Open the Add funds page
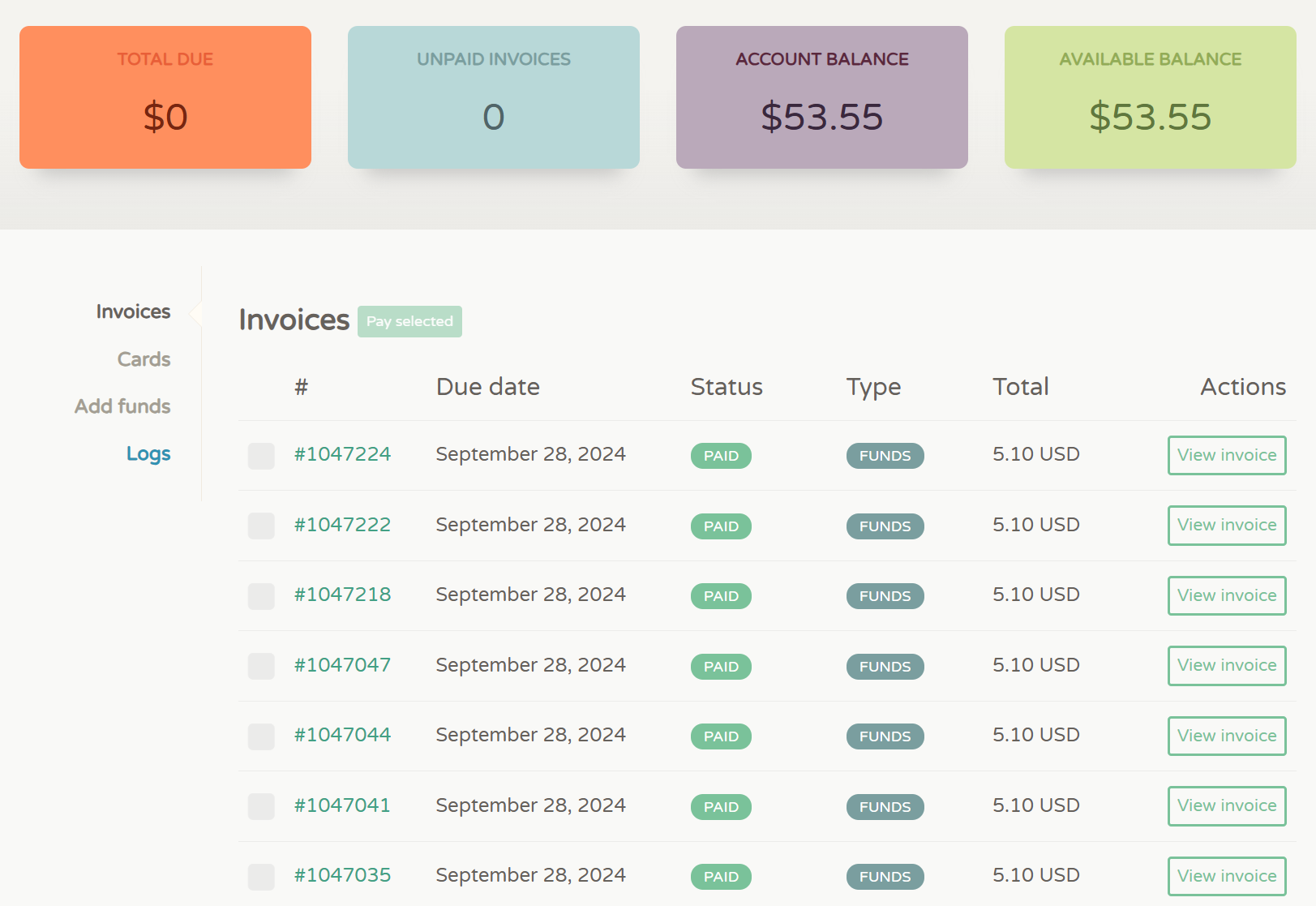The height and width of the screenshot is (906, 1316). click(122, 406)
